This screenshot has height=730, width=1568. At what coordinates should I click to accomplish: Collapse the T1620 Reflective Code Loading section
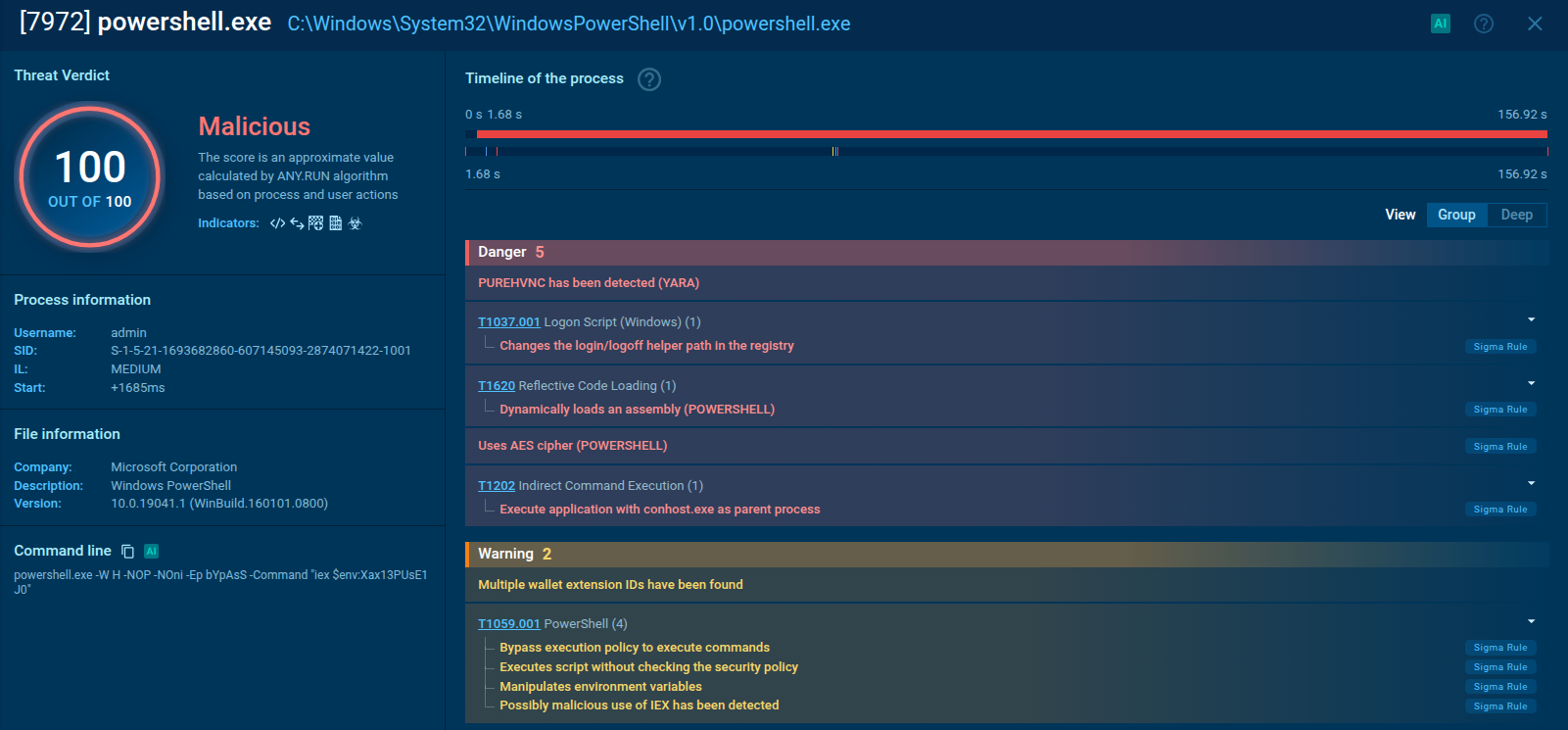point(1531,384)
